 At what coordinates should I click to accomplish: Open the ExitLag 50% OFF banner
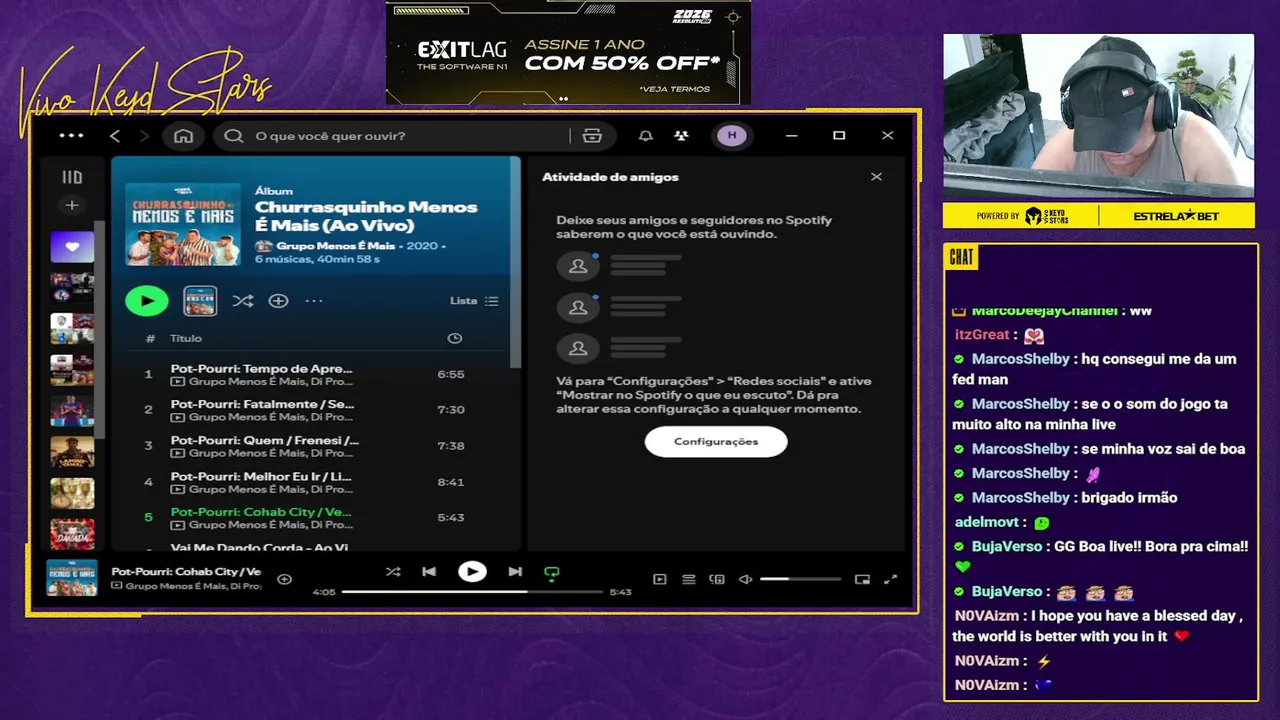point(568,52)
